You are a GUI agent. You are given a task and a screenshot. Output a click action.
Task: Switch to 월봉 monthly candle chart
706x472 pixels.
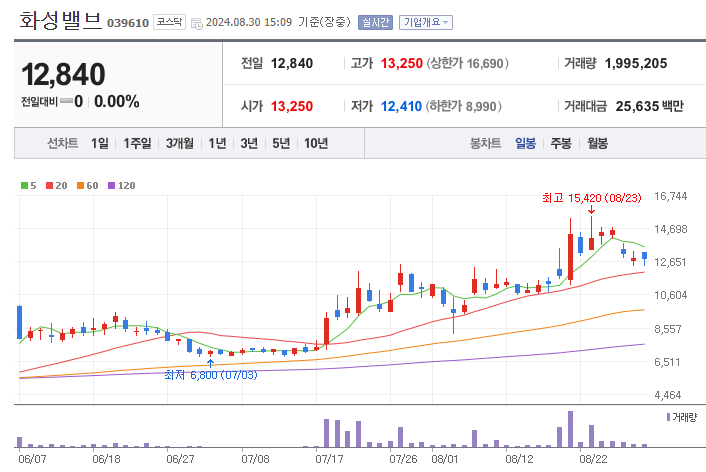pyautogui.click(x=597, y=143)
